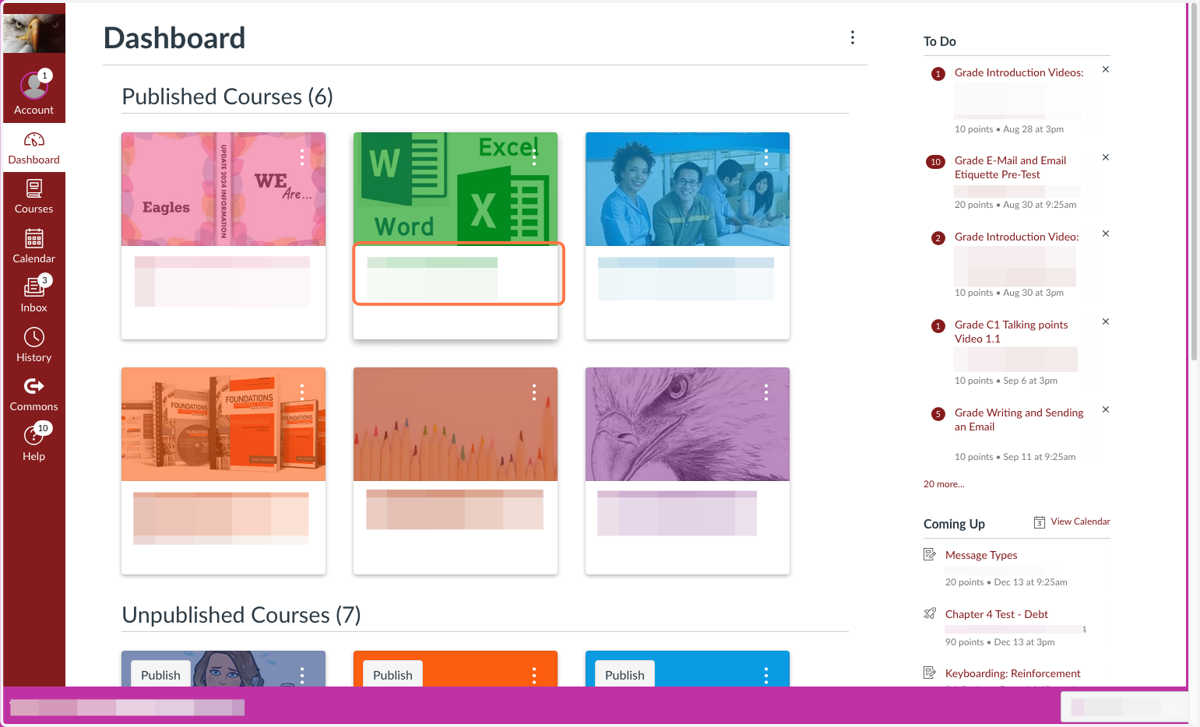Click quiz rocket icon beside Chapter 4 Test

pos(930,614)
